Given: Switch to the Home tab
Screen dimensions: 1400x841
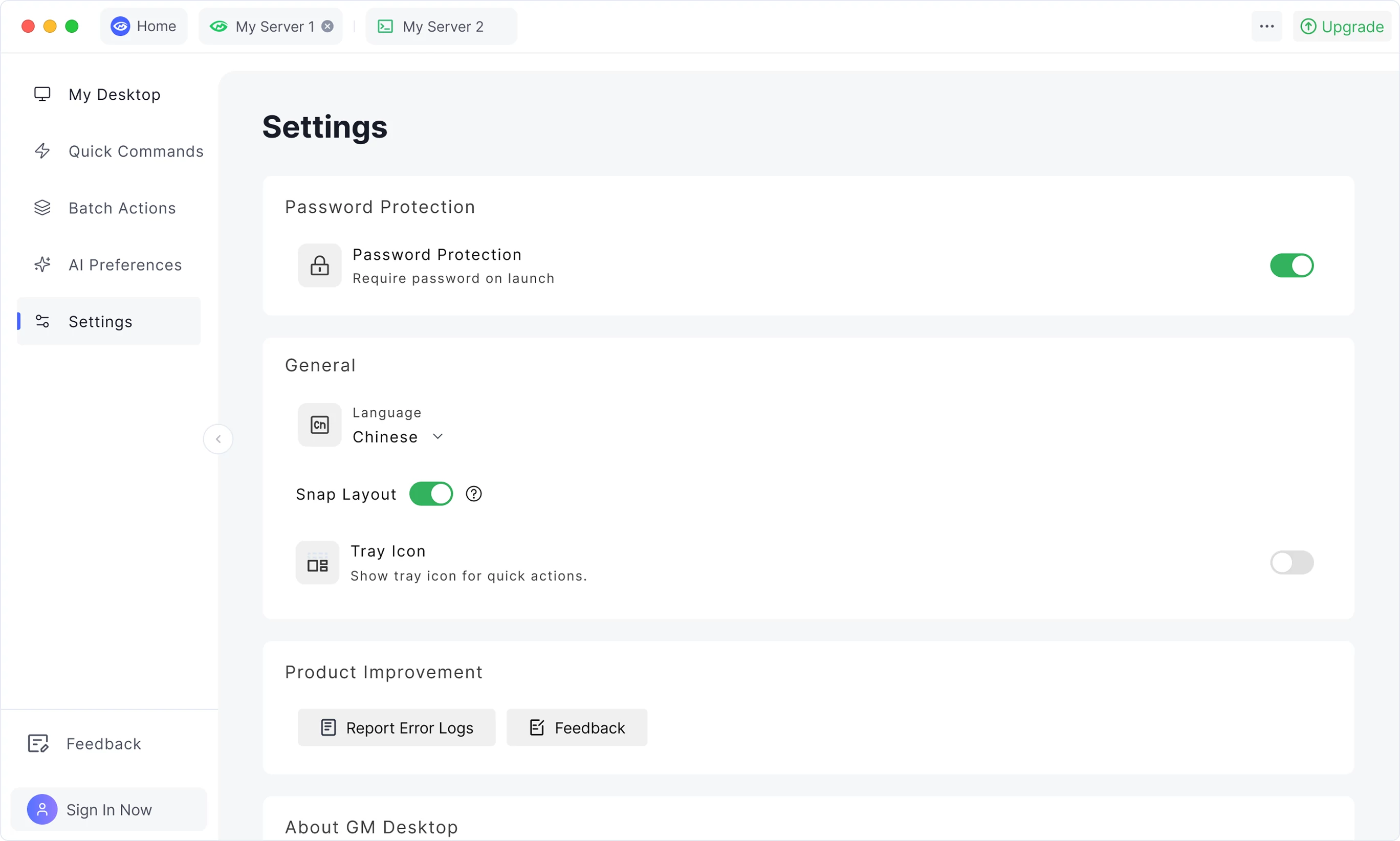Looking at the screenshot, I should click(x=144, y=26).
